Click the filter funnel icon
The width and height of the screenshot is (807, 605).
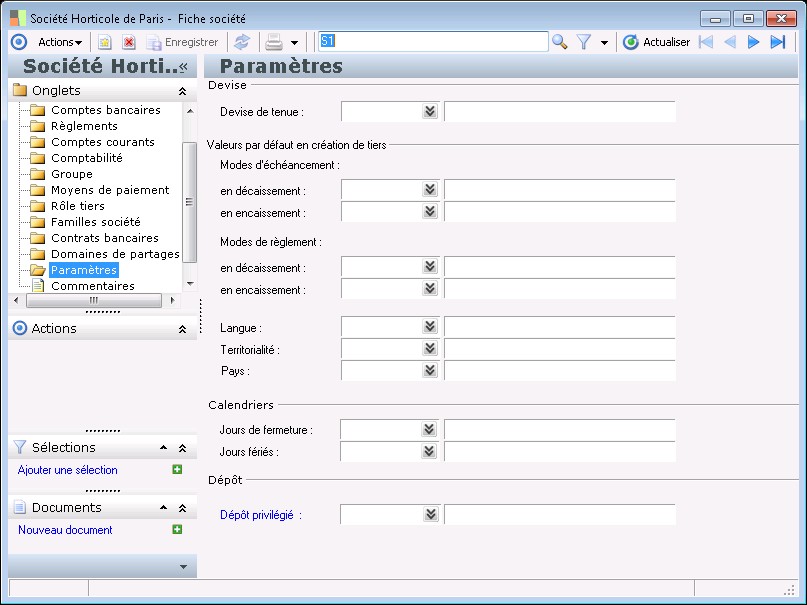coord(584,42)
